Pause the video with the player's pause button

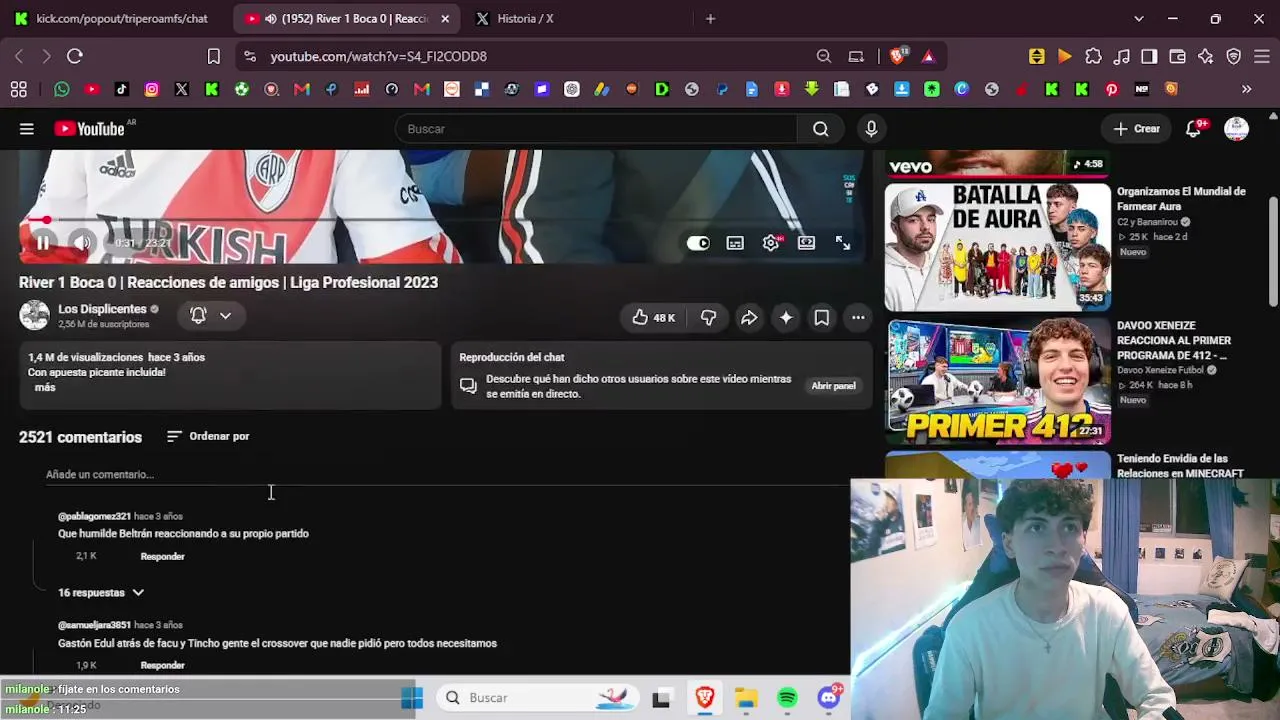tap(43, 242)
